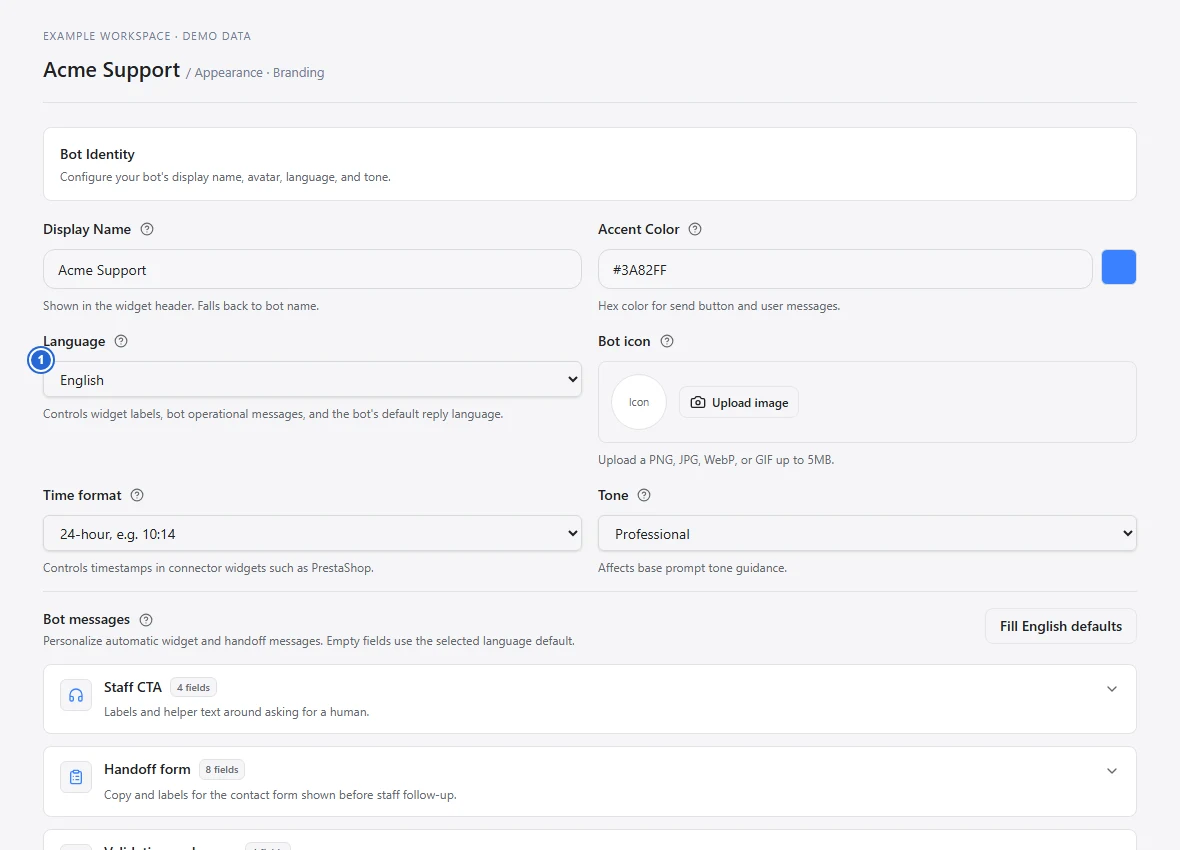Focus the Display Name input field
The height and width of the screenshot is (850, 1180).
pos(312,269)
